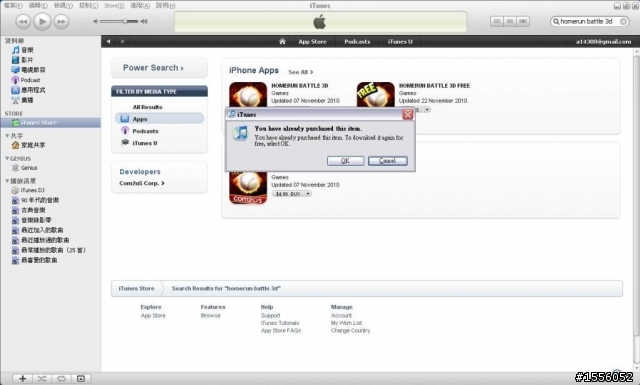This screenshot has height=385, width=640.
Task: Open the App Store tab
Action: click(x=312, y=42)
